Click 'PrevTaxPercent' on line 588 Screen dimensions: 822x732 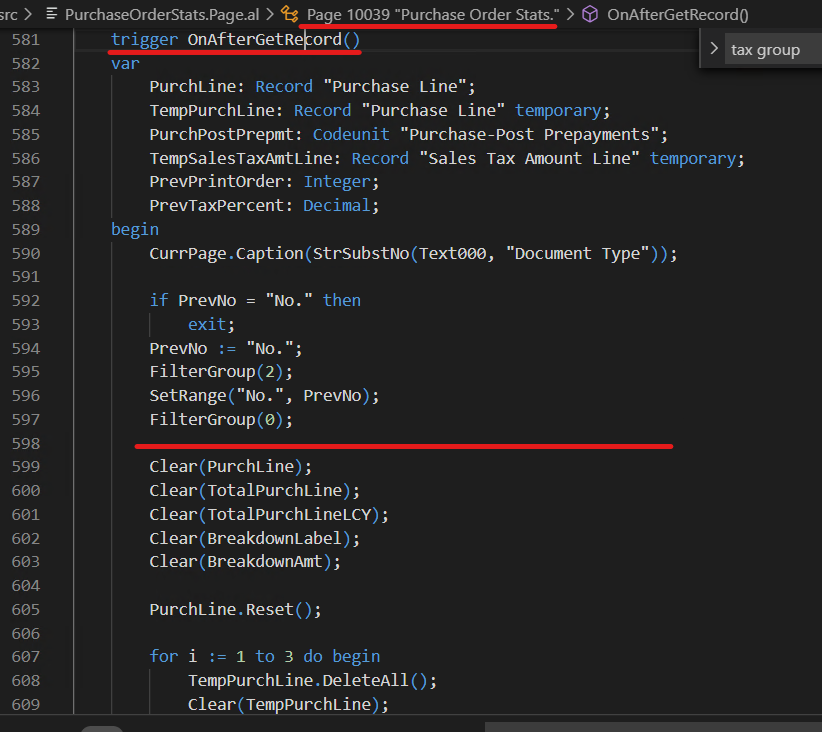tap(217, 206)
